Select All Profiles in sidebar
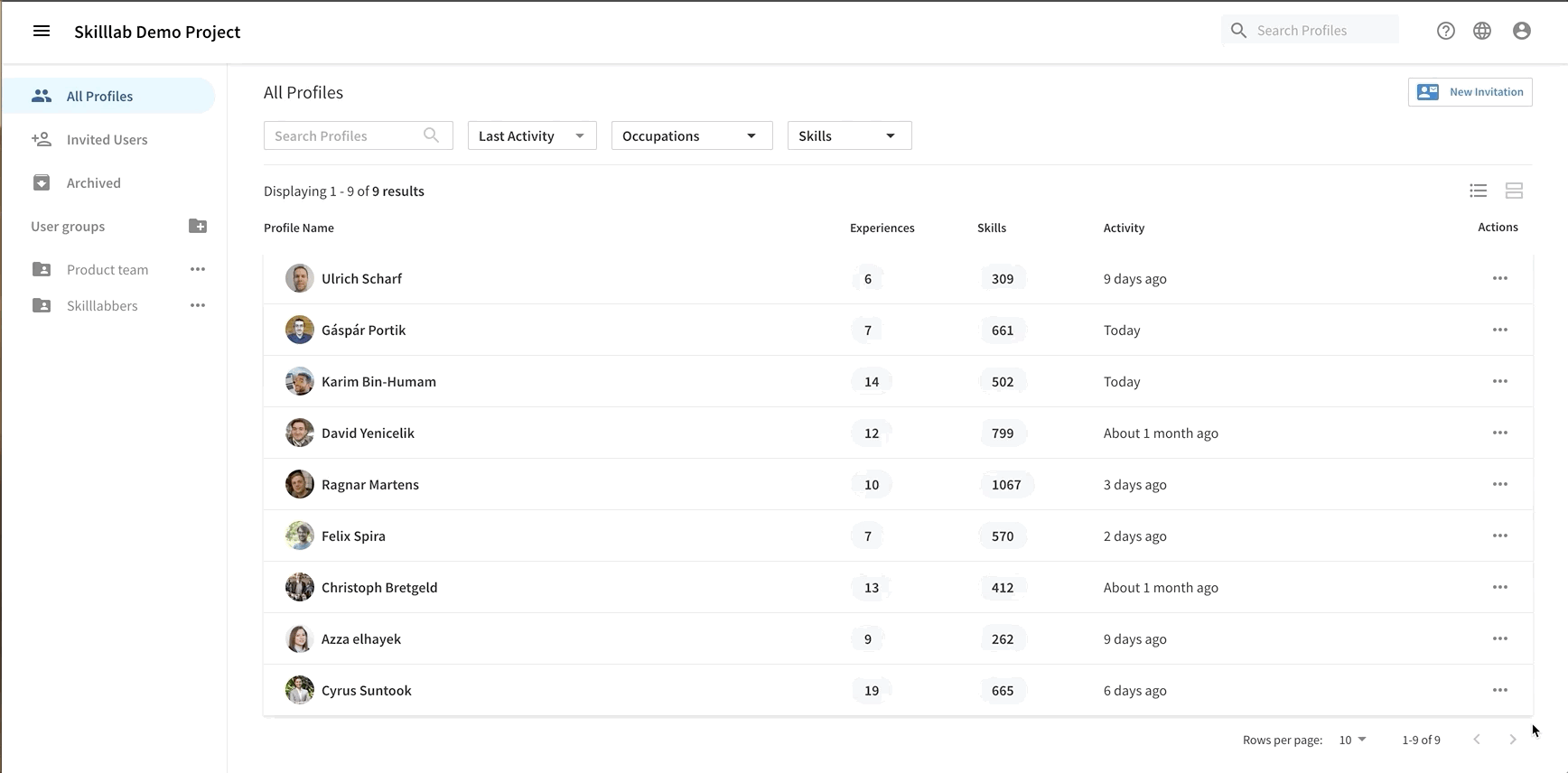The height and width of the screenshot is (773, 1568). 108,96
